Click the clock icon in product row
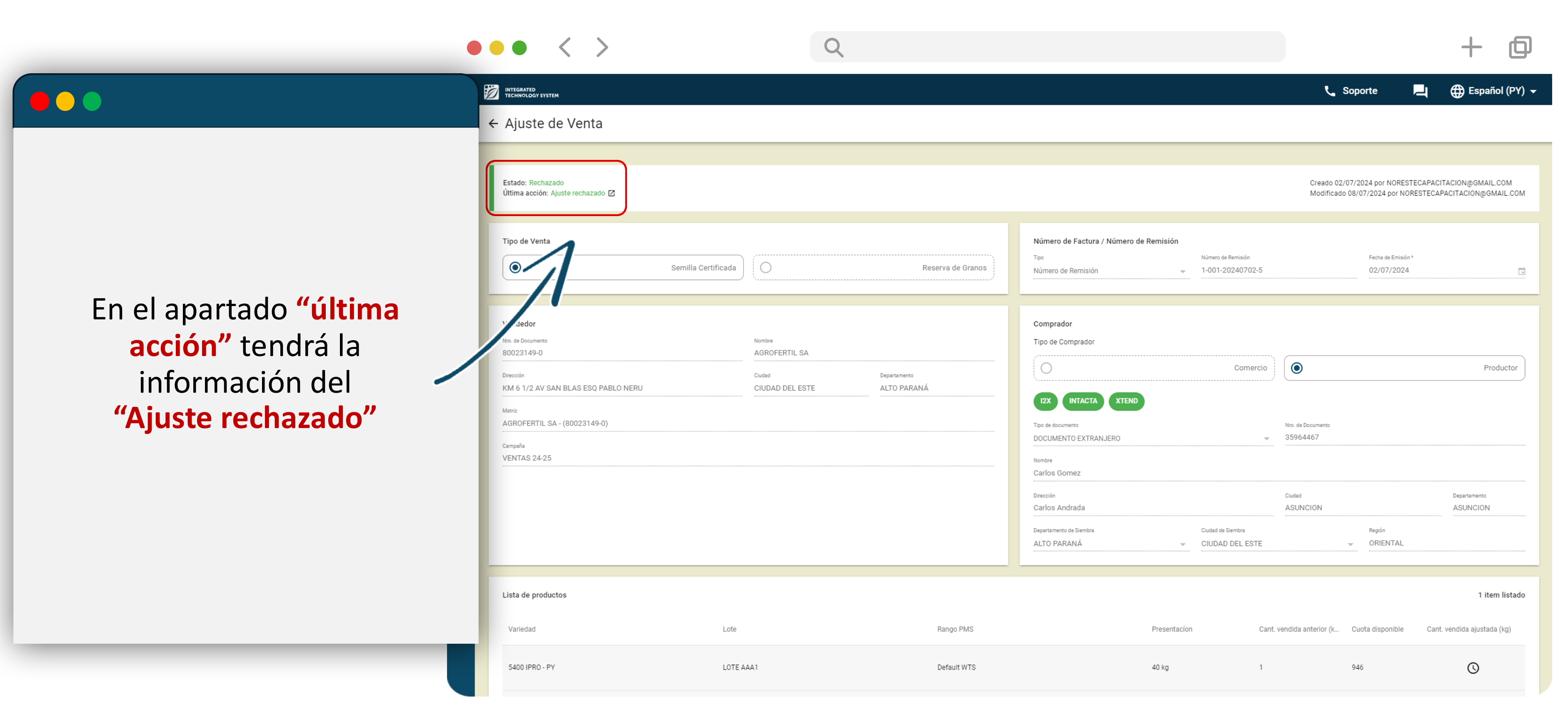The width and height of the screenshot is (1568, 712). coord(1473,668)
